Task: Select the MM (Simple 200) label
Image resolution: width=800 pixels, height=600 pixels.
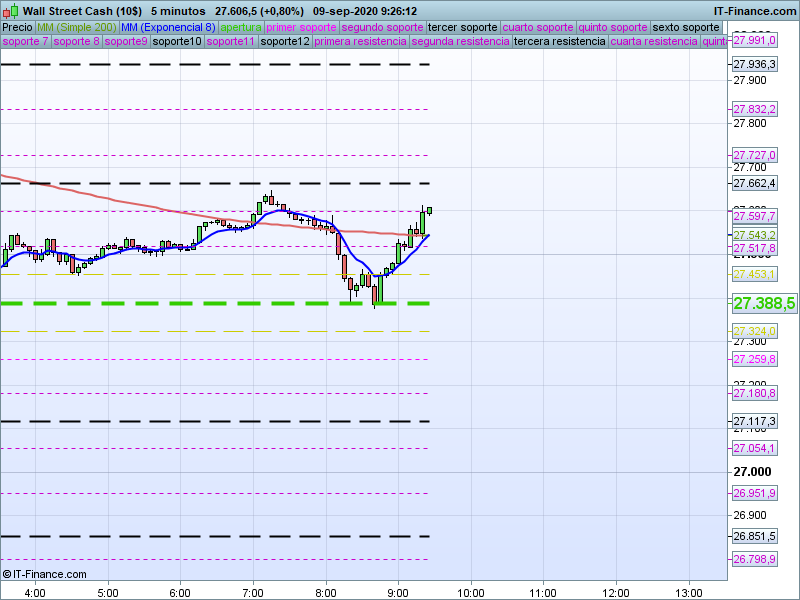Action: (77, 28)
